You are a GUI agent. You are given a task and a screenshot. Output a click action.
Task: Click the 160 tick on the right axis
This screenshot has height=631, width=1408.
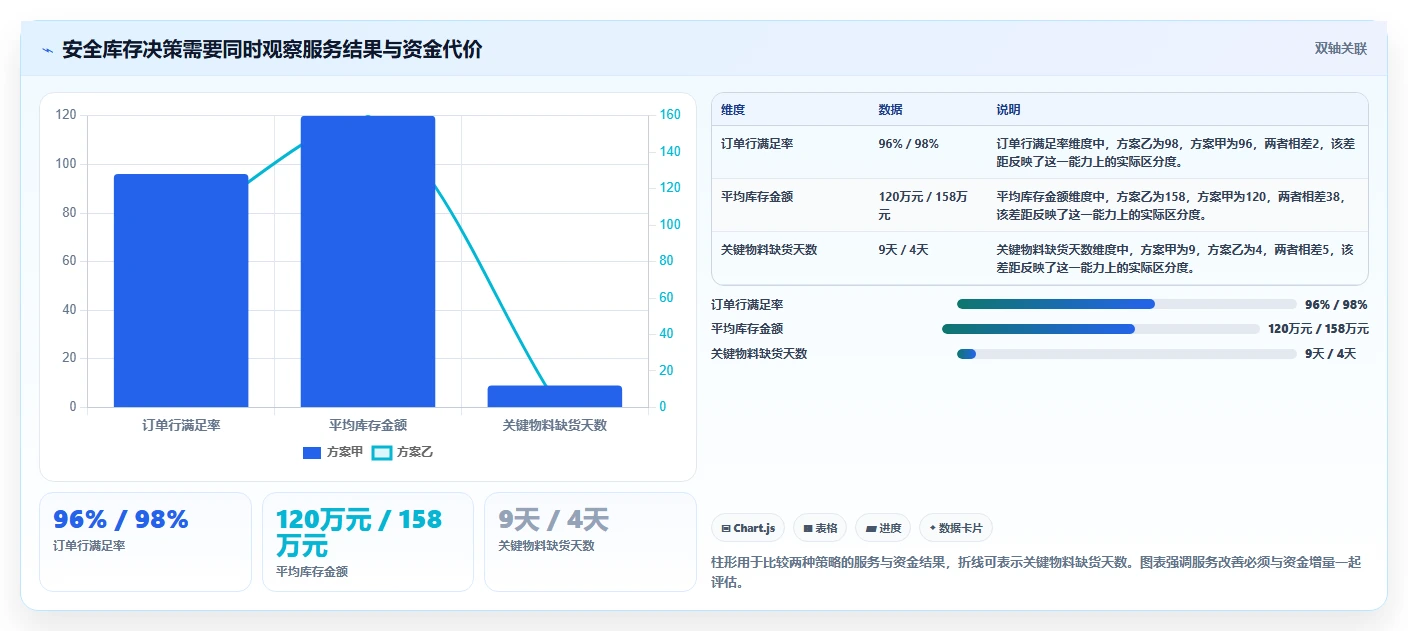pyautogui.click(x=669, y=115)
